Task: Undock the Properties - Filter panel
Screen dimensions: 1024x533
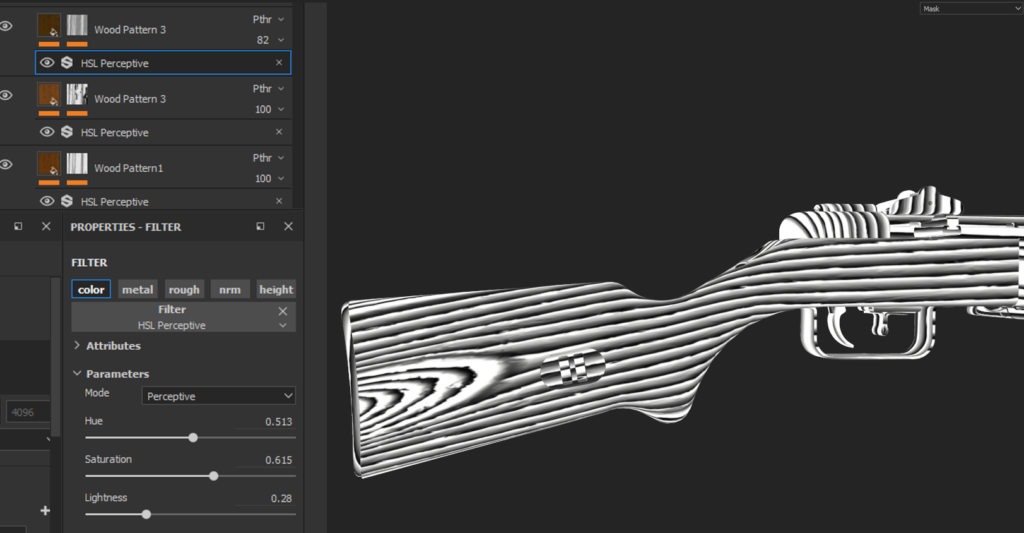Action: [261, 226]
